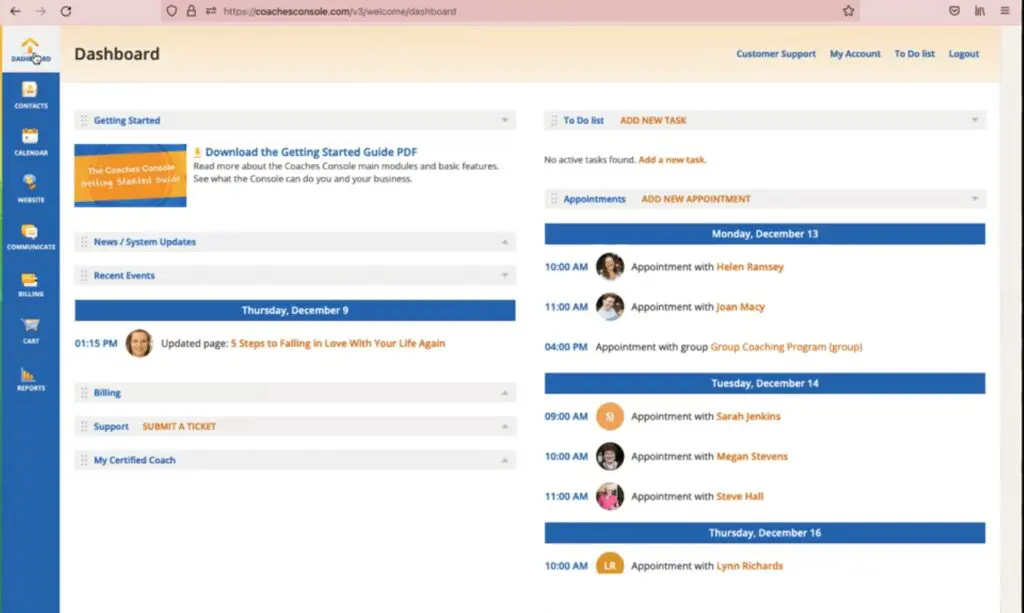Open the Communicate sidebar icon

click(x=30, y=234)
